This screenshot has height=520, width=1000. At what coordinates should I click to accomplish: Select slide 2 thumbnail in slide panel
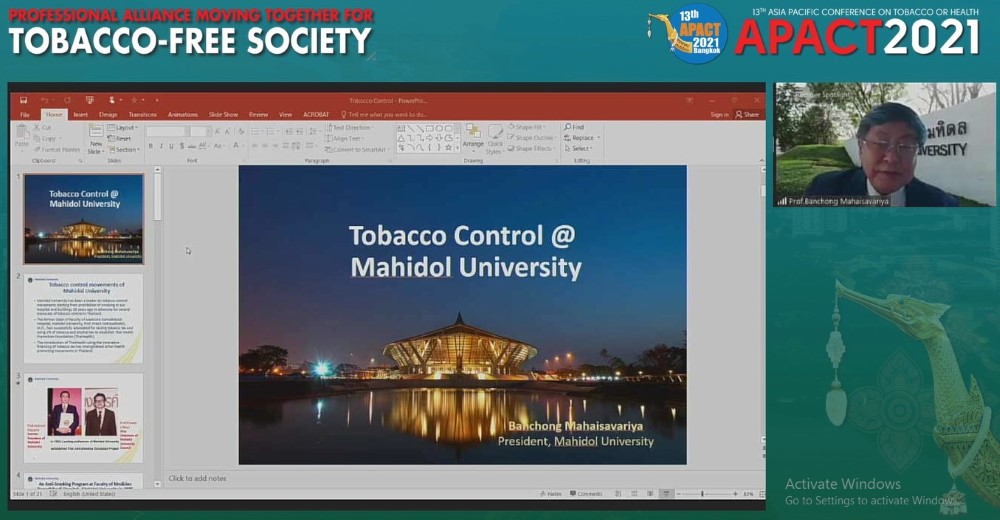point(84,319)
